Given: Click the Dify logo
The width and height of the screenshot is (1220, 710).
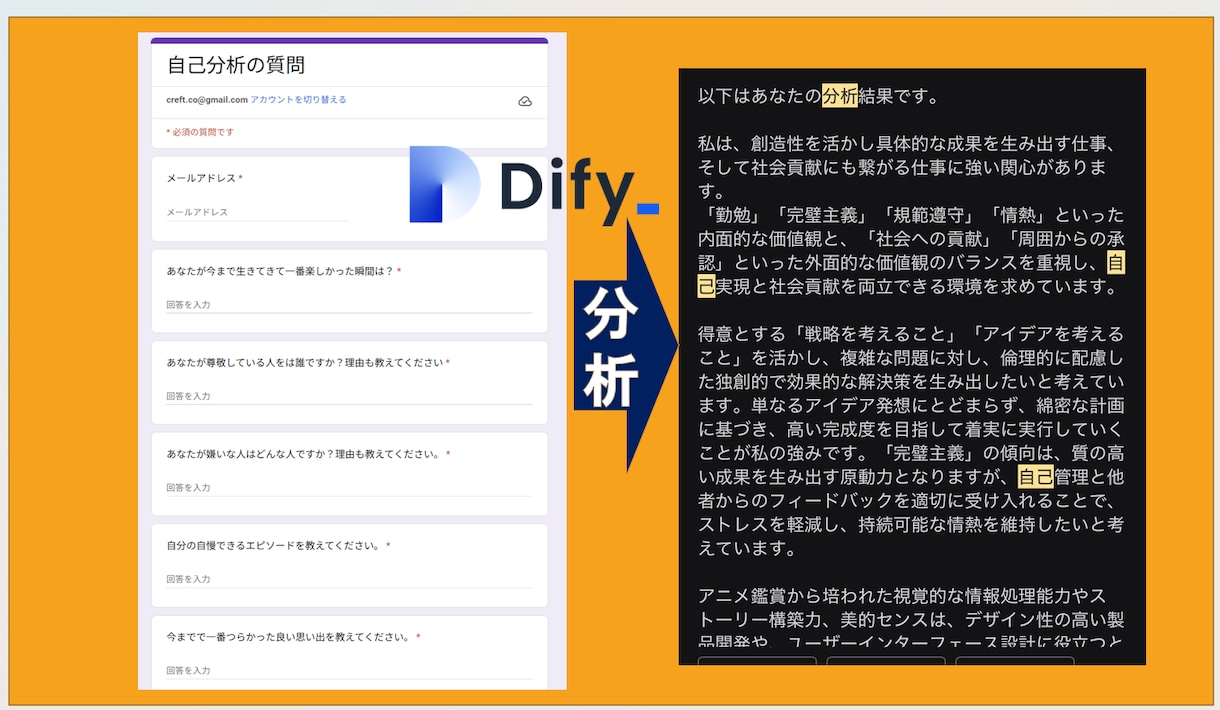Looking at the screenshot, I should click(534, 185).
